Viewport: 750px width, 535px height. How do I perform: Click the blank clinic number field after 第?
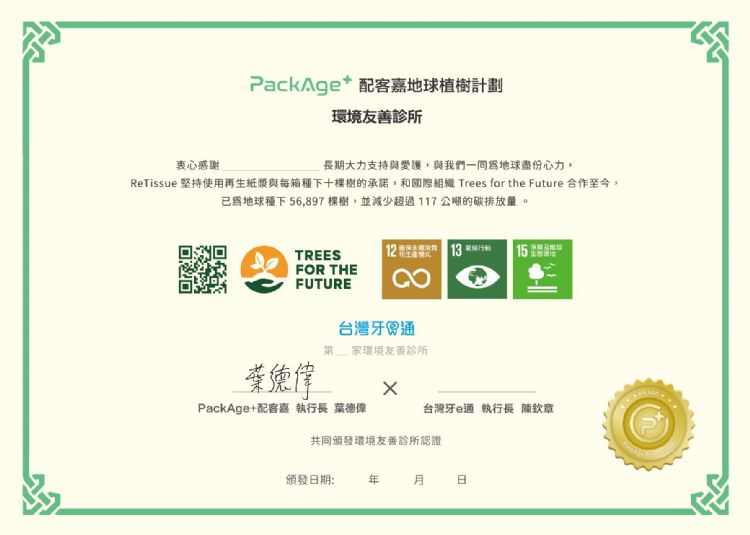tap(341, 351)
